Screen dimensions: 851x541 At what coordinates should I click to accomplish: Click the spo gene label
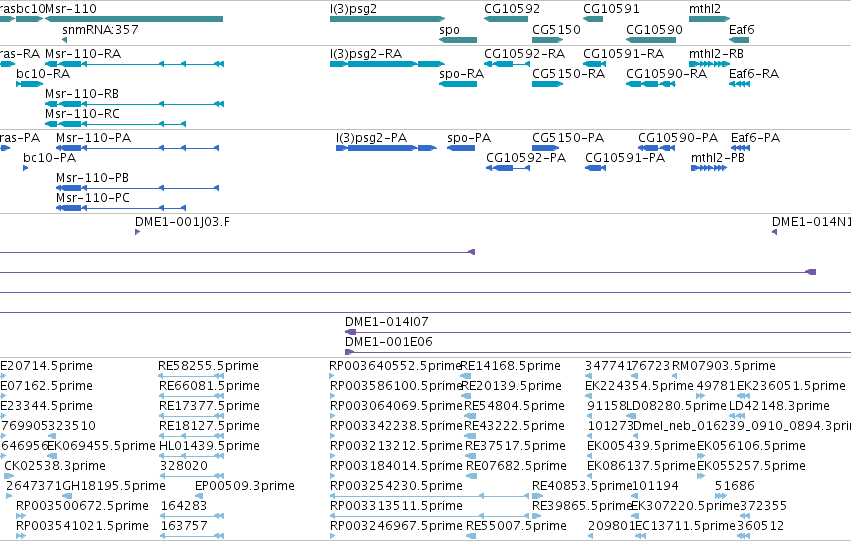coord(449,30)
